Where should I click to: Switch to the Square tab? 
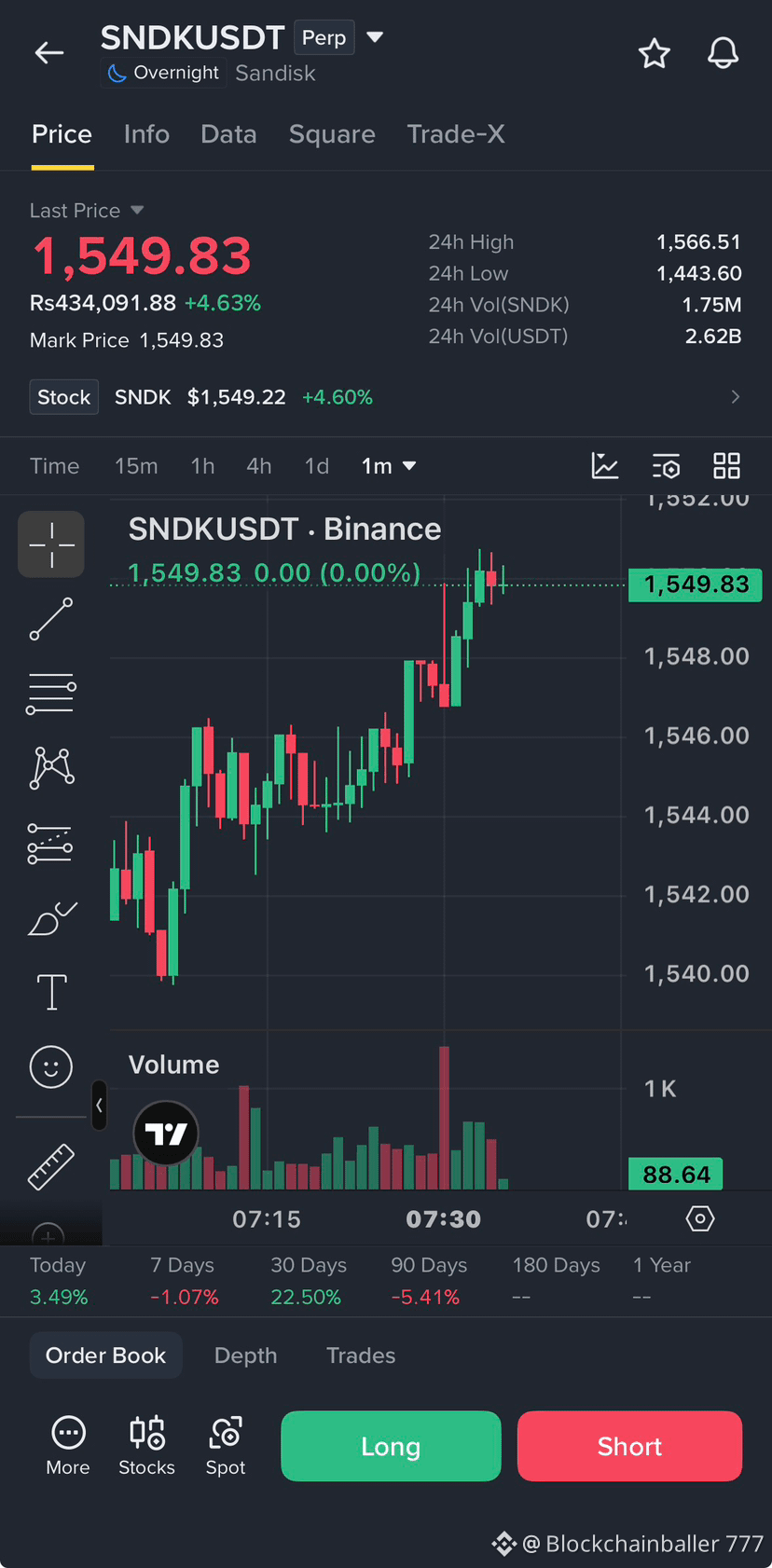(x=332, y=134)
